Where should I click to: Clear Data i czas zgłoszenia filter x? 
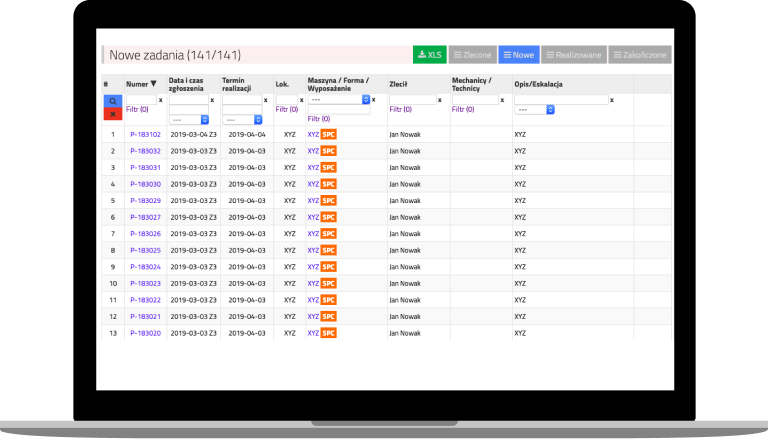pos(212,100)
